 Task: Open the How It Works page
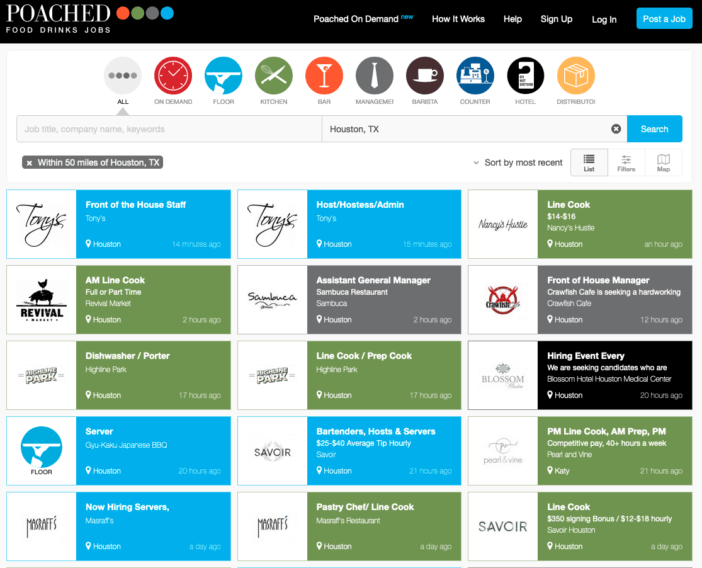click(458, 19)
